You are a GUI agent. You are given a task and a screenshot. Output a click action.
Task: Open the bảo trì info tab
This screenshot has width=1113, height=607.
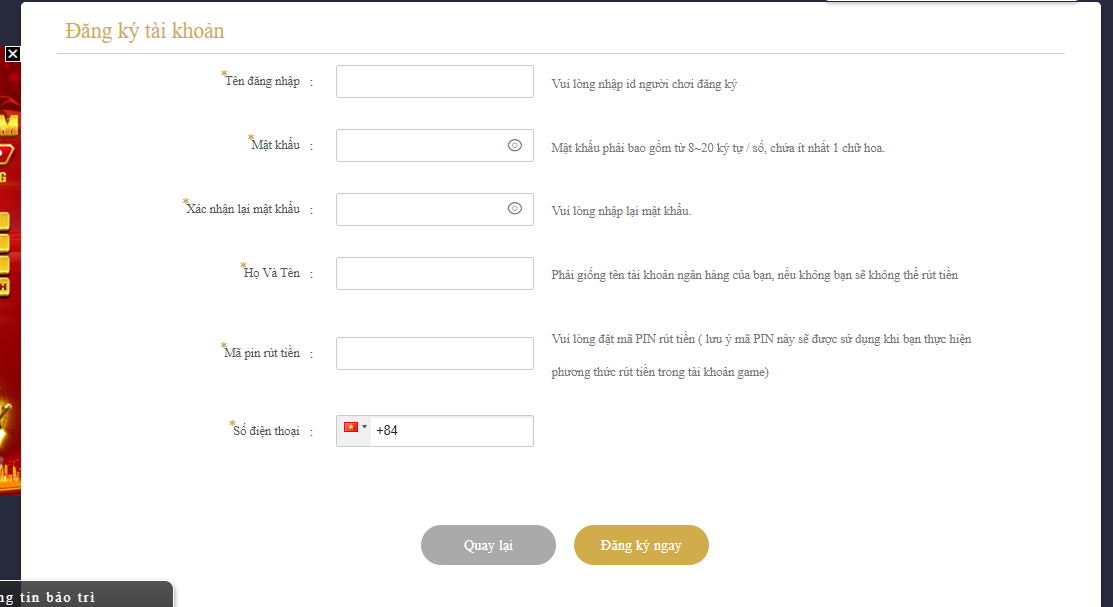(85, 596)
